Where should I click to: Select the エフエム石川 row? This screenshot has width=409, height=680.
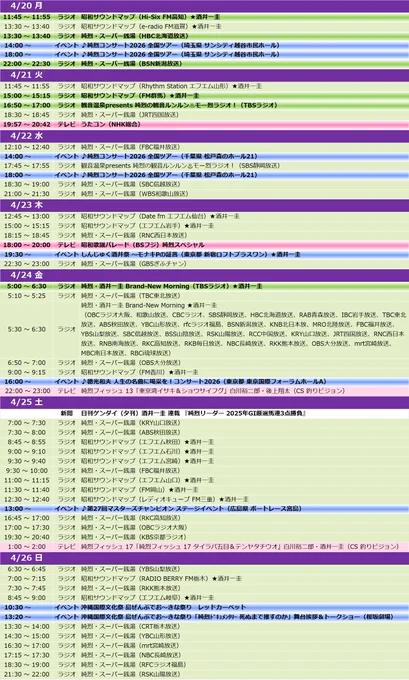pyautogui.click(x=204, y=451)
